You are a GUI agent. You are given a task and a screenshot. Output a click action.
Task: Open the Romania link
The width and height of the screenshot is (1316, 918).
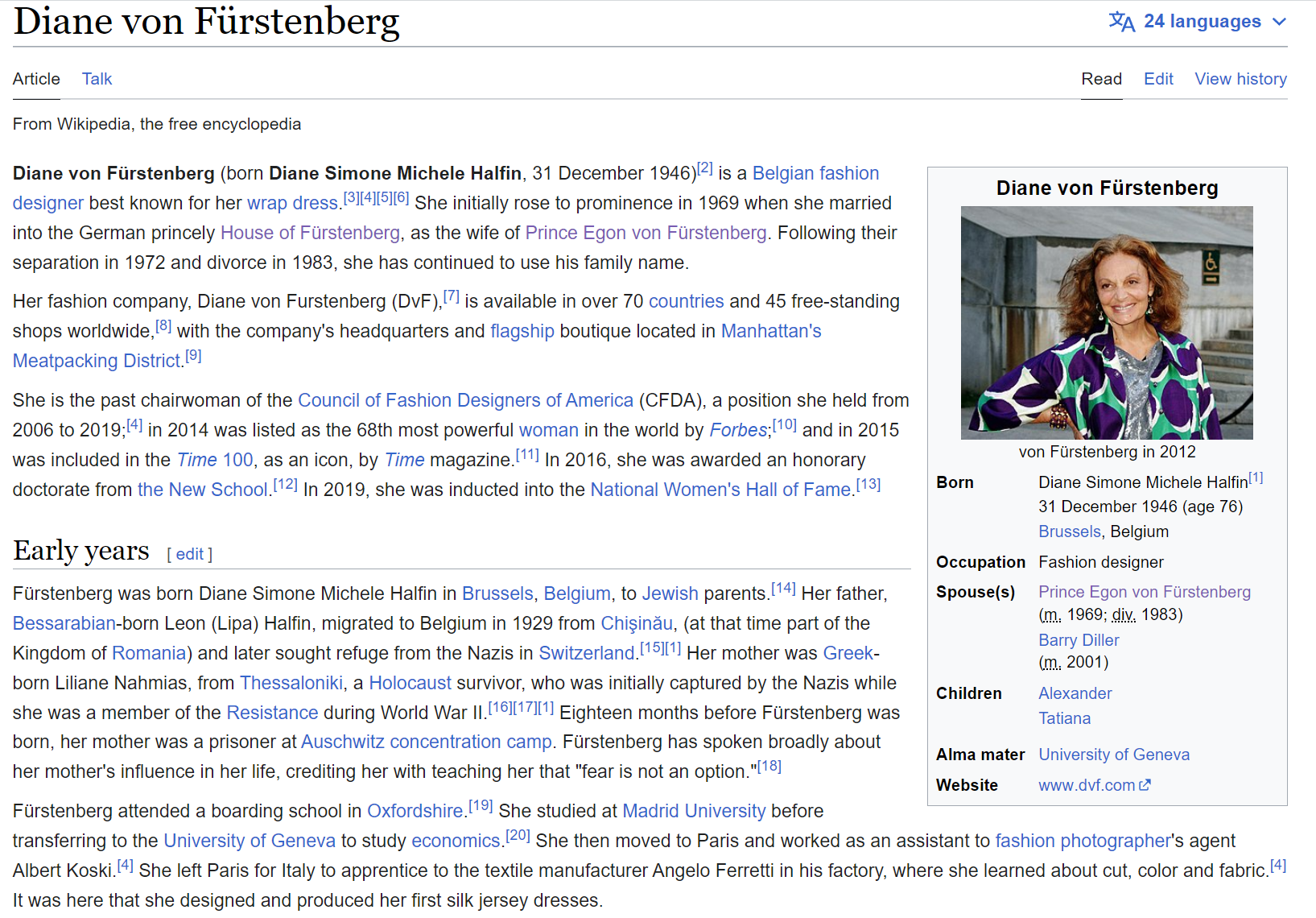click(149, 653)
